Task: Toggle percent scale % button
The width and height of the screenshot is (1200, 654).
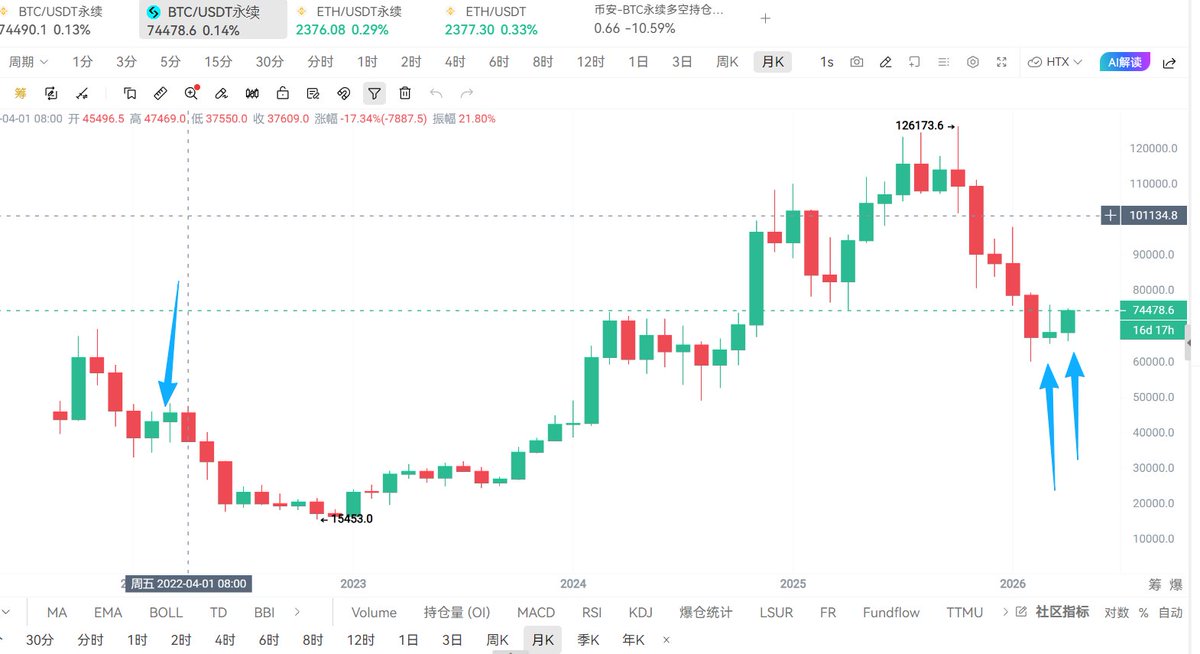Action: [1143, 612]
